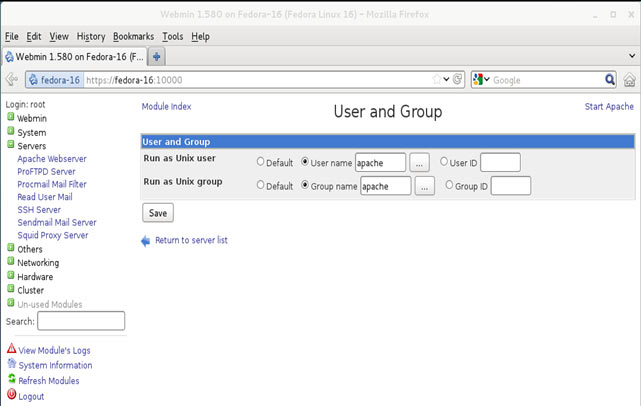Open the View menu
Image resolution: width=641 pixels, height=406 pixels.
coord(59,36)
